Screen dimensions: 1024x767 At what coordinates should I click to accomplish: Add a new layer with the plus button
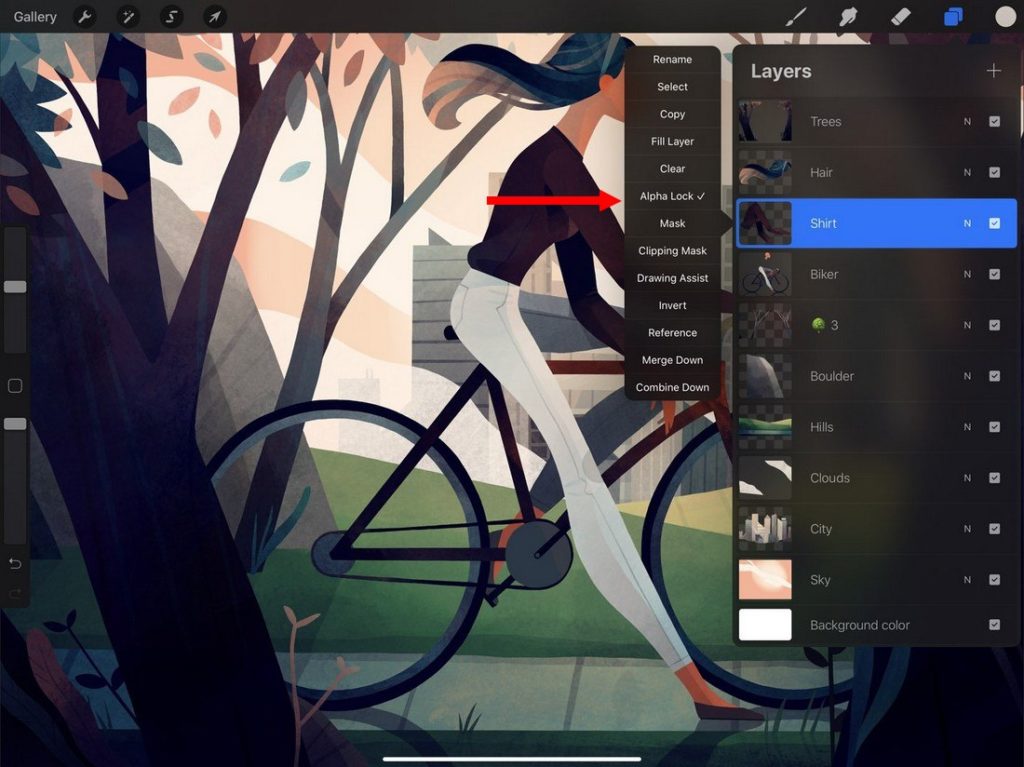(x=994, y=70)
